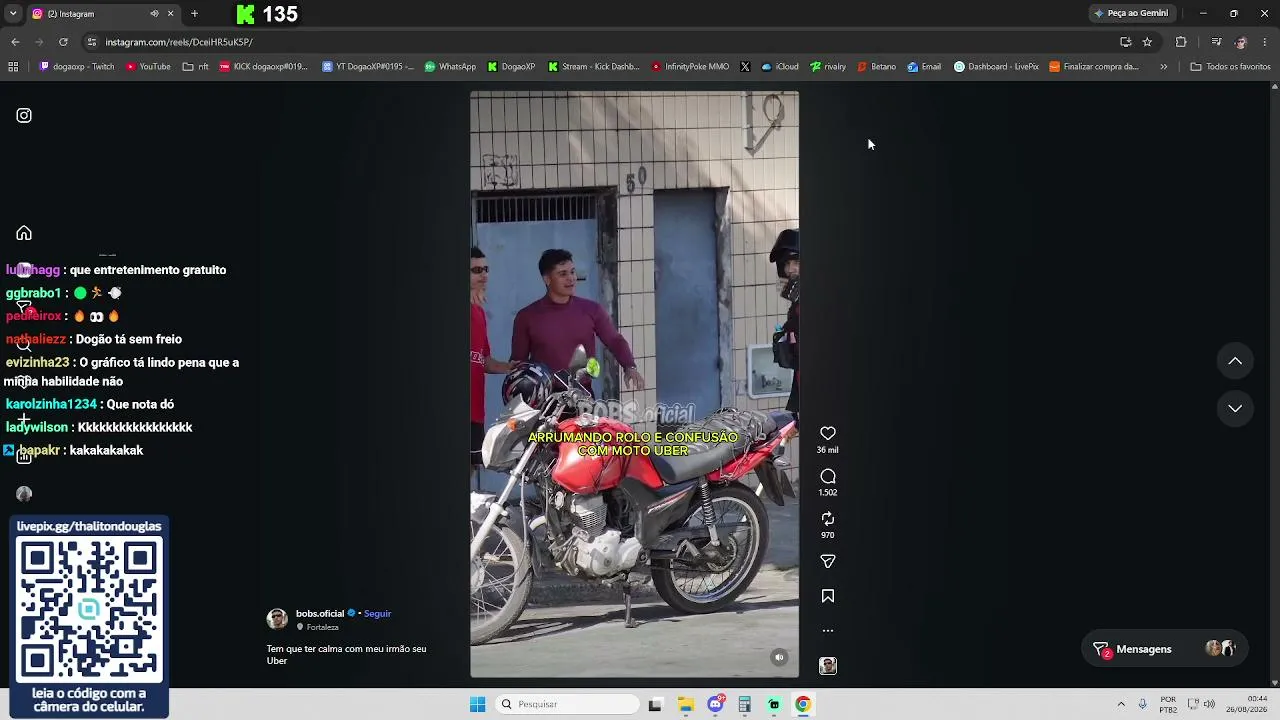Expand the hidden bookmarks overflow chevron
The height and width of the screenshot is (720, 1280).
point(1163,67)
